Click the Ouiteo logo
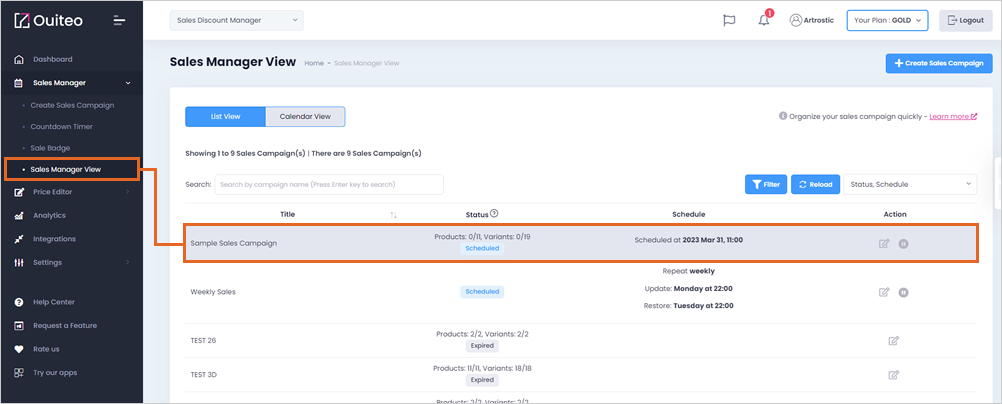The image size is (1002, 404). [48, 20]
